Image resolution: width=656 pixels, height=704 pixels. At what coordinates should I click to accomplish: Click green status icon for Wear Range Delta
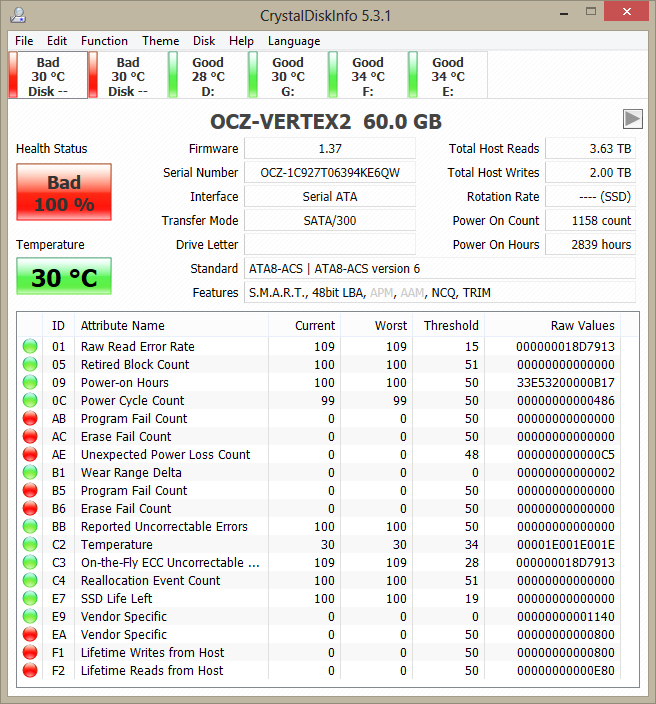[30, 472]
